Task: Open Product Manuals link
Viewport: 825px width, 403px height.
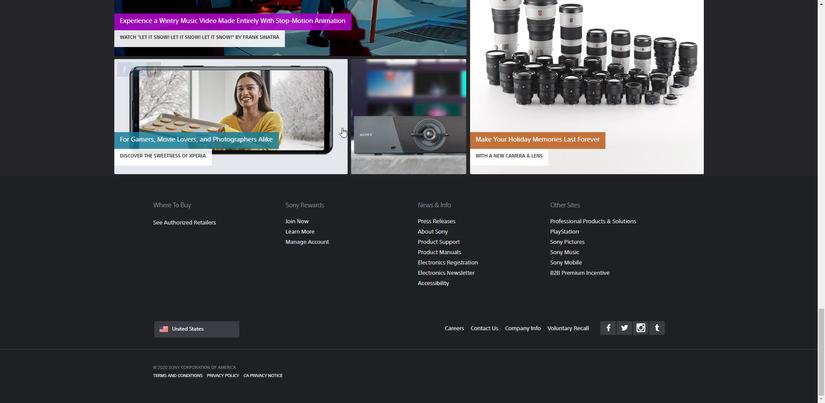Action: pos(439,252)
